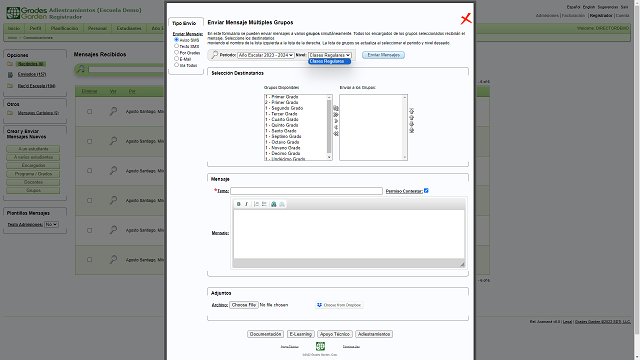The width and height of the screenshot is (640, 360).
Task: Open the Perfil menu
Action: pyautogui.click(x=36, y=29)
